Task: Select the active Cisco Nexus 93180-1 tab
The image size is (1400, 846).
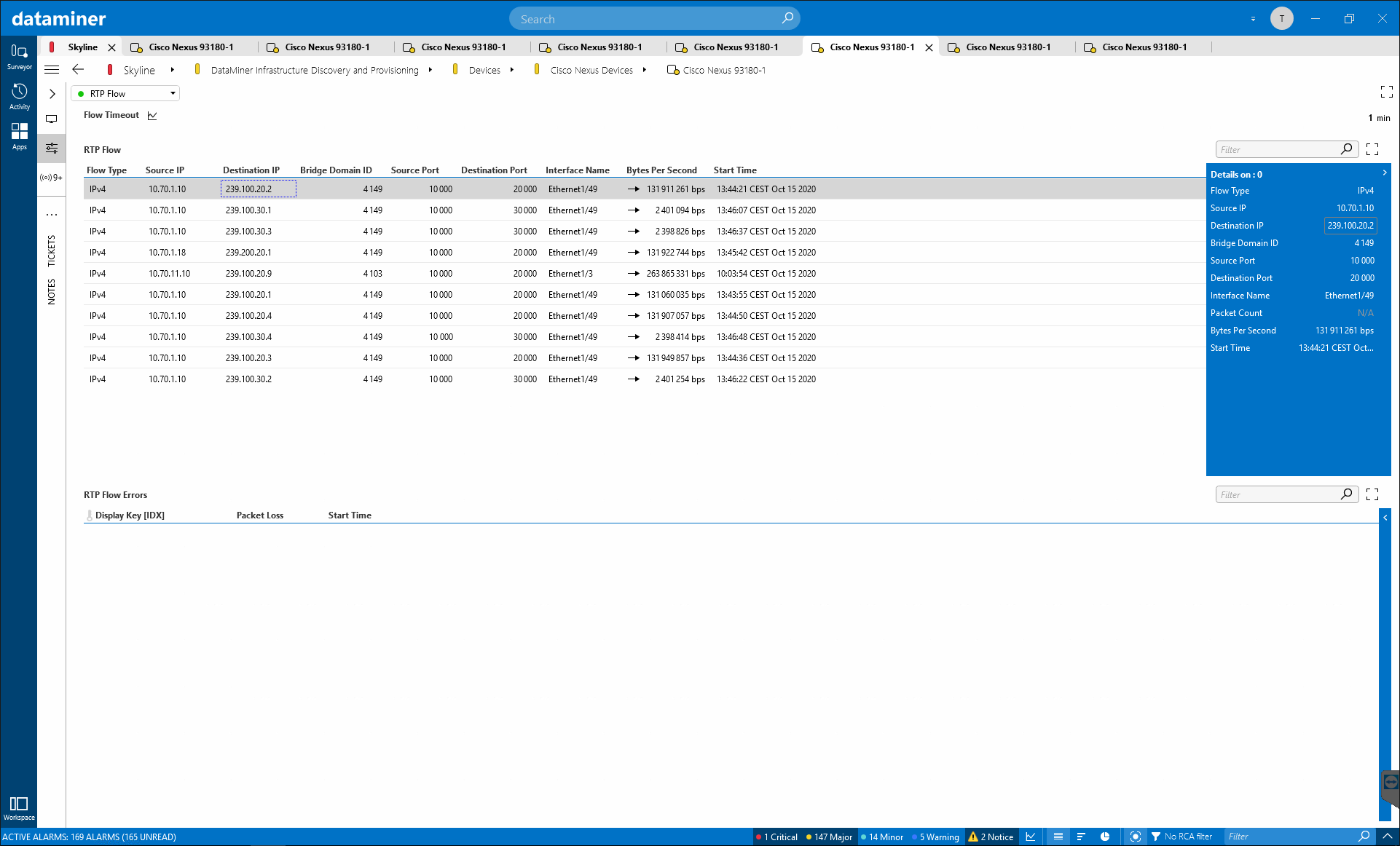Action: (872, 47)
